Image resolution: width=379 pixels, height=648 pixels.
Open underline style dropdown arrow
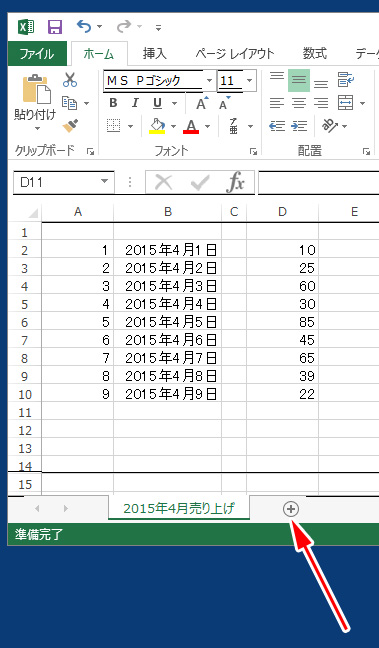(174, 103)
